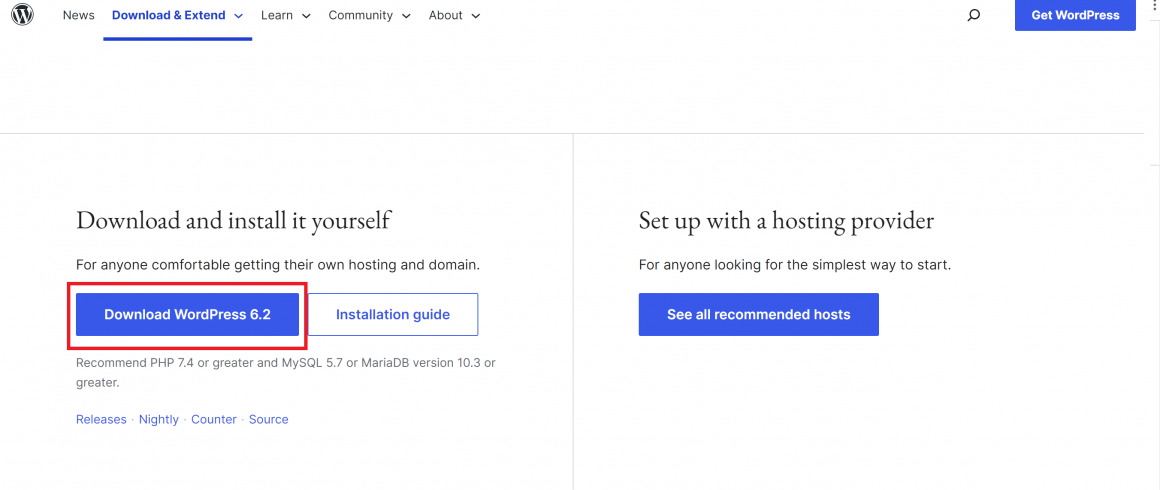The width and height of the screenshot is (1160, 490).
Task: Expand the Learn menu chevron
Action: (x=306, y=16)
